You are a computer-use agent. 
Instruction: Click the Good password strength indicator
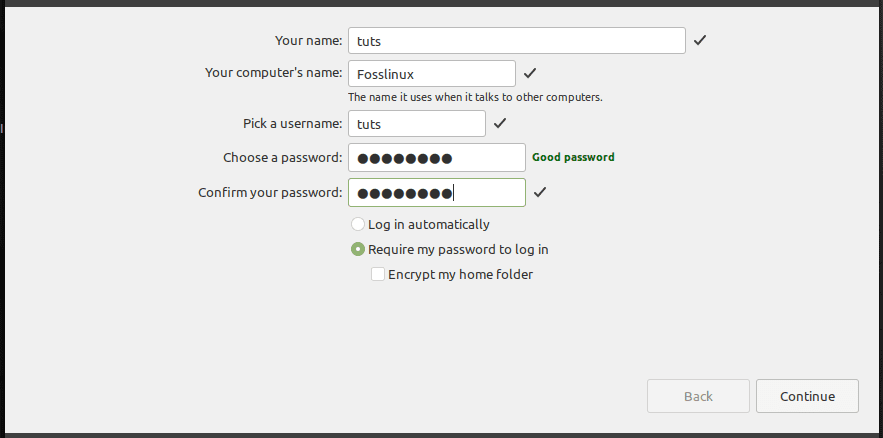click(x=573, y=157)
